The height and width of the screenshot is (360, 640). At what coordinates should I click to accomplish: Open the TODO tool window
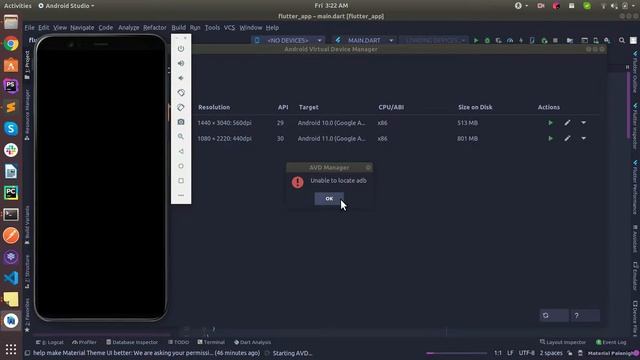(178, 342)
